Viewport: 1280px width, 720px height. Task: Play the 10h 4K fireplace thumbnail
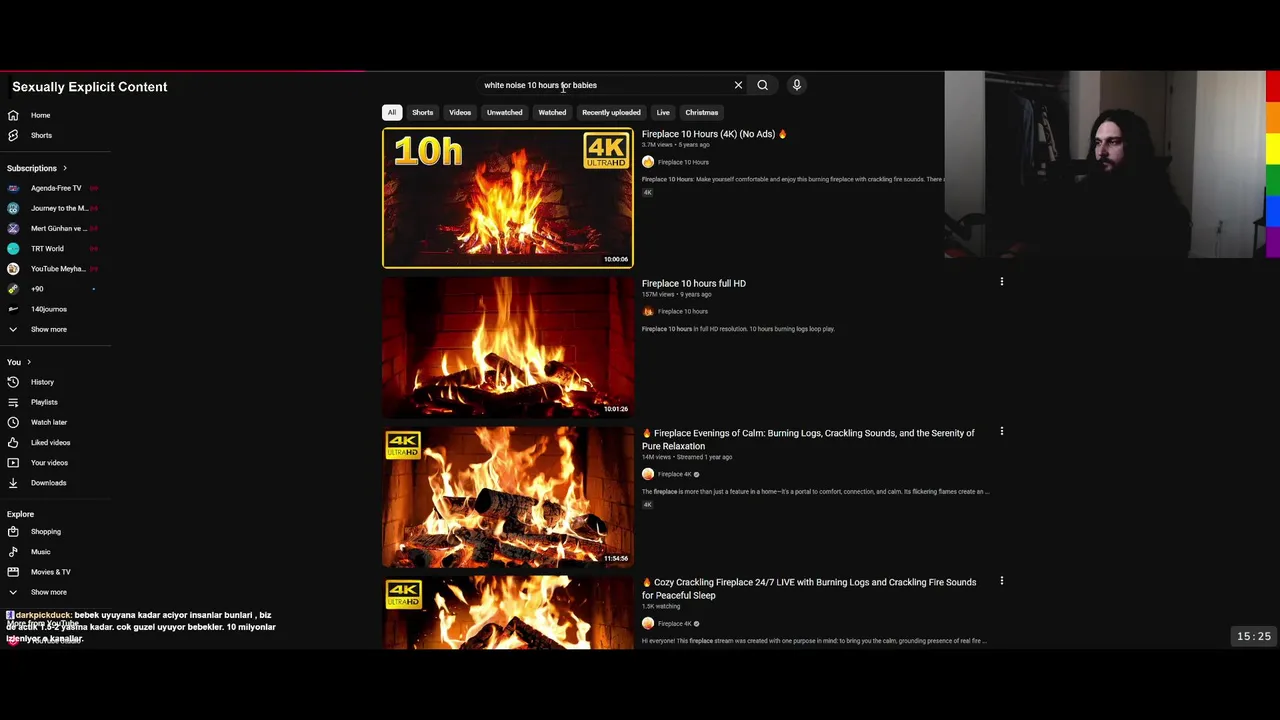point(508,198)
